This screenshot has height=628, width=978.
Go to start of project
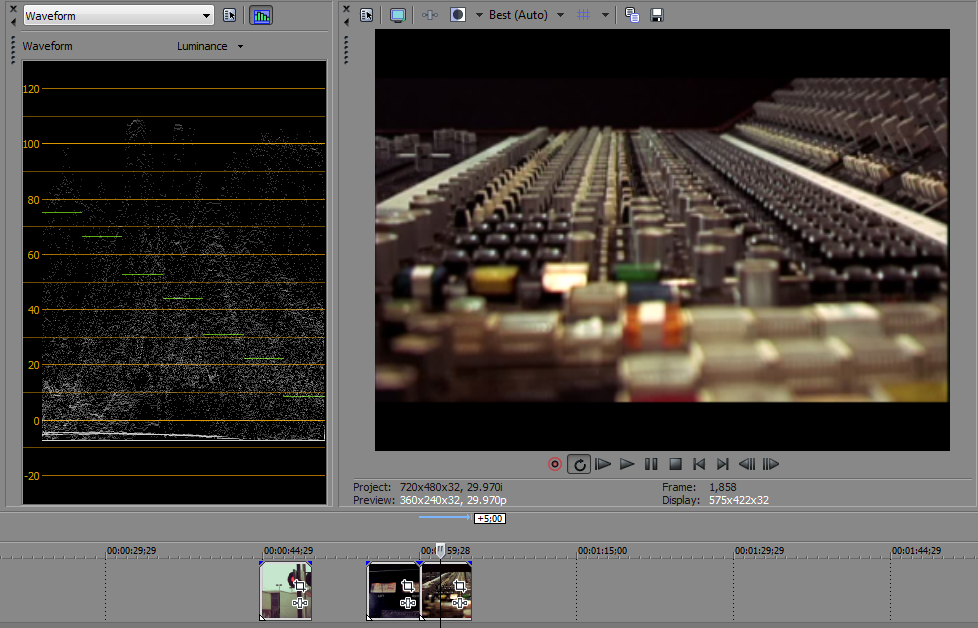click(x=699, y=464)
